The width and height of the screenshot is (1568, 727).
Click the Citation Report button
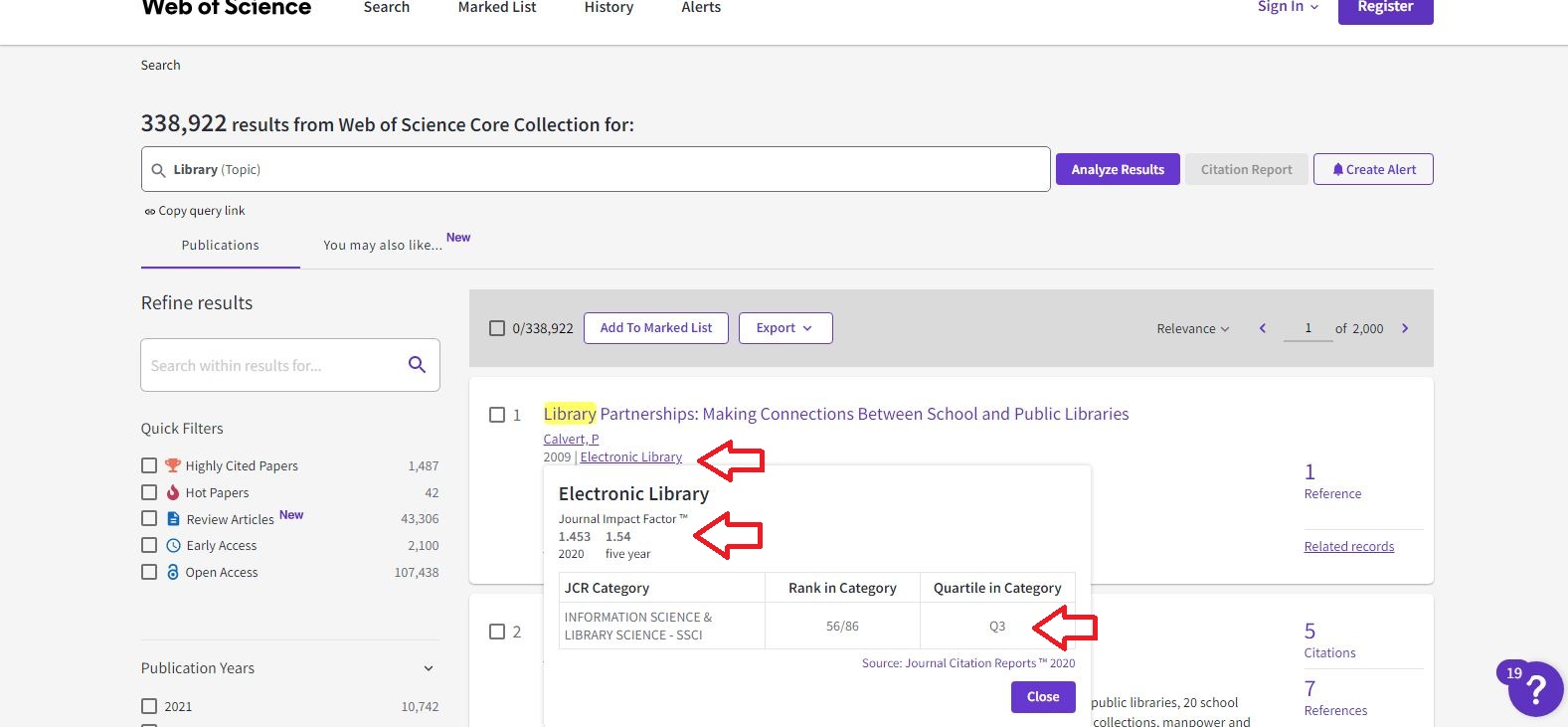1247,169
